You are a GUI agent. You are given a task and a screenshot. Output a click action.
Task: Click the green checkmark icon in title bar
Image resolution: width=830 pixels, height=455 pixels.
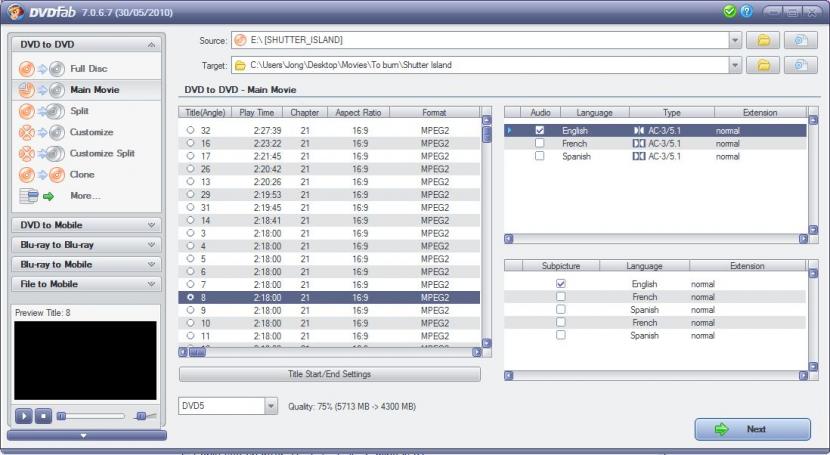point(730,11)
